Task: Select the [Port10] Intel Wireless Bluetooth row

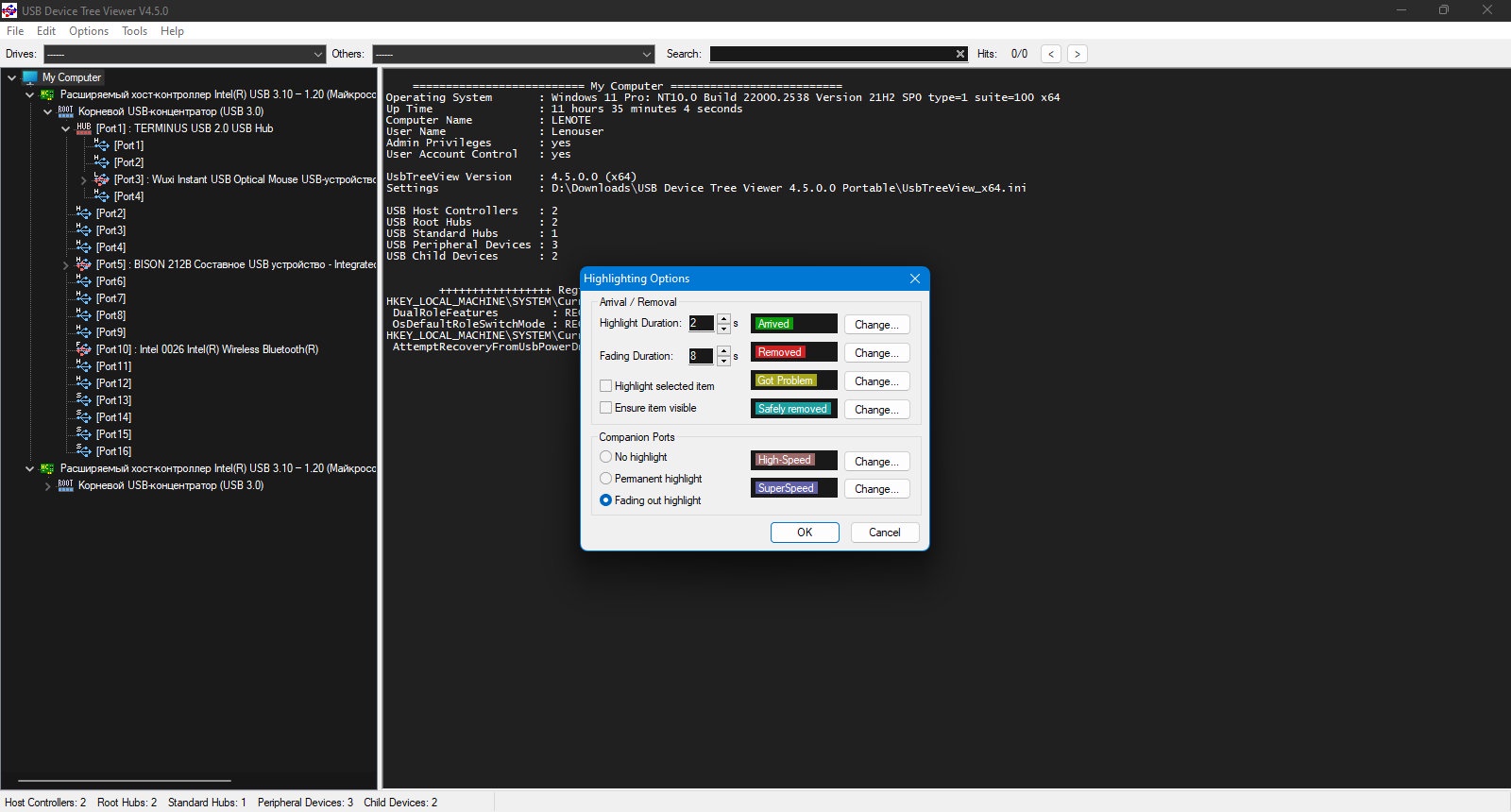Action: [207, 349]
